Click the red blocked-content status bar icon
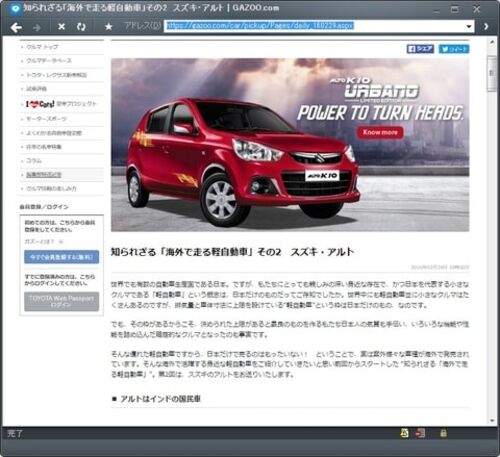 pyautogui.click(x=420, y=433)
